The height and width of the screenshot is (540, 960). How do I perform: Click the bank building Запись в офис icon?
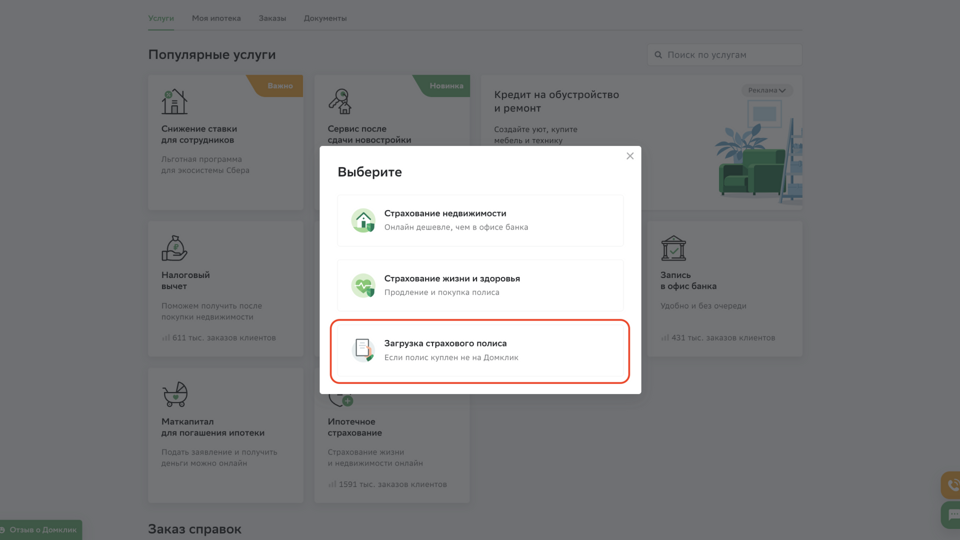pos(673,248)
